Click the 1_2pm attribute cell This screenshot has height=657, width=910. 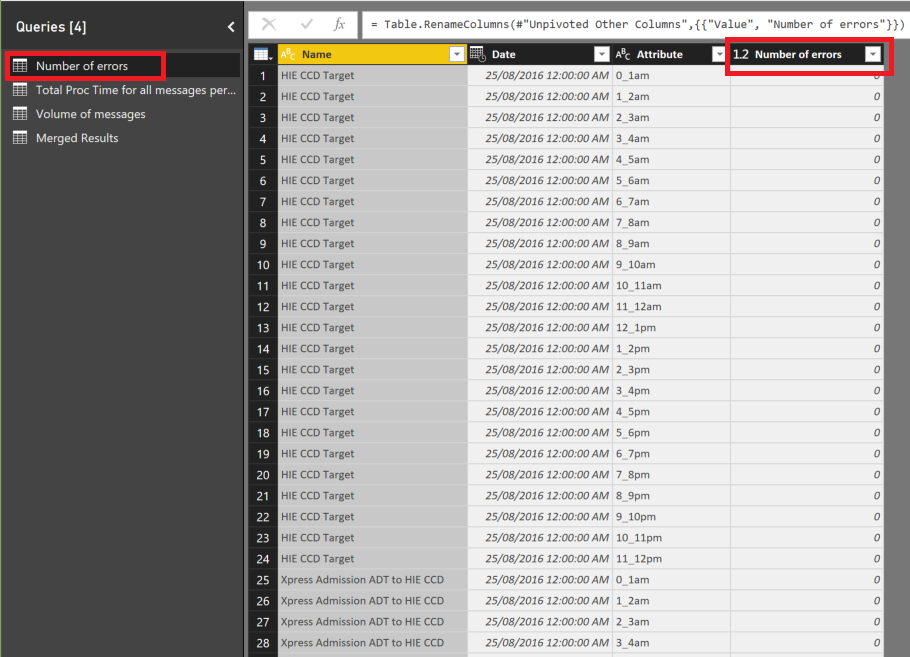(671, 349)
